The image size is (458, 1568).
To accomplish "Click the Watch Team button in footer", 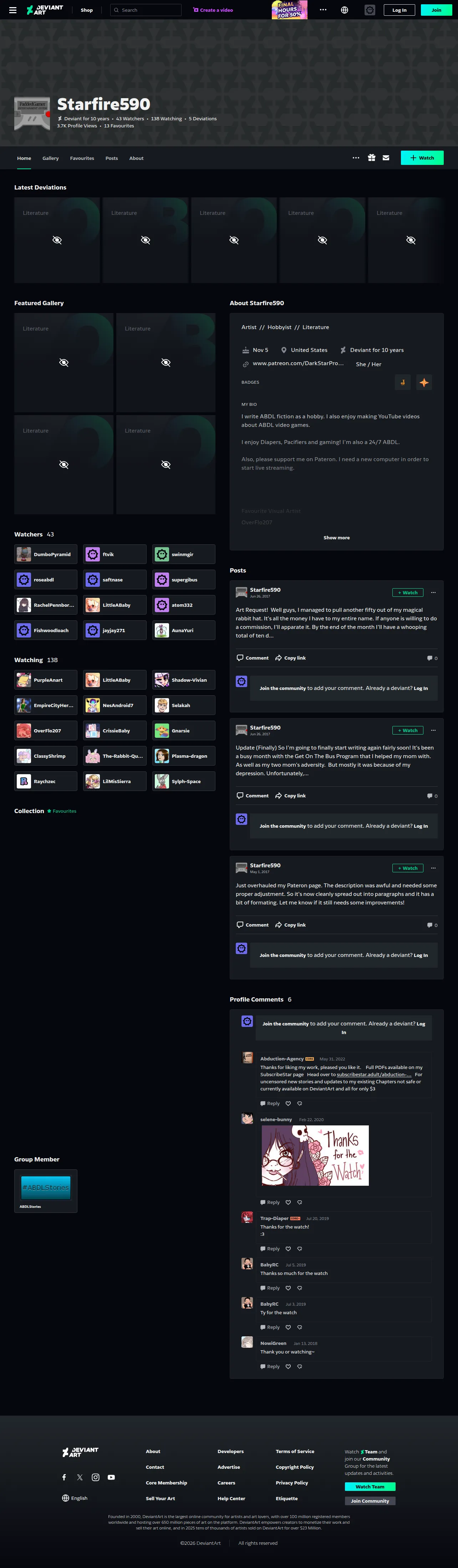I will [x=370, y=1486].
